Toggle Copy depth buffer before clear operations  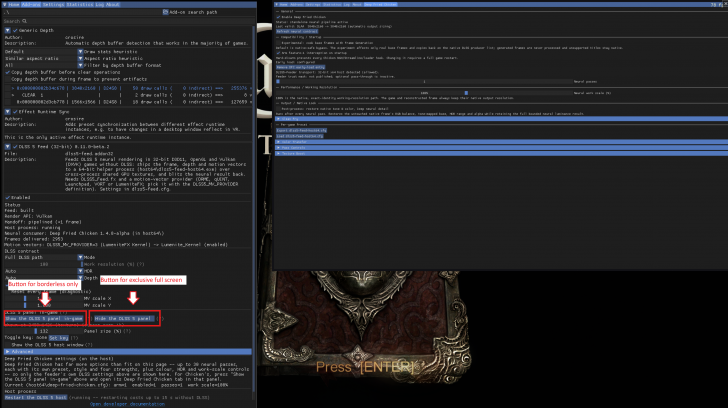[7, 72]
